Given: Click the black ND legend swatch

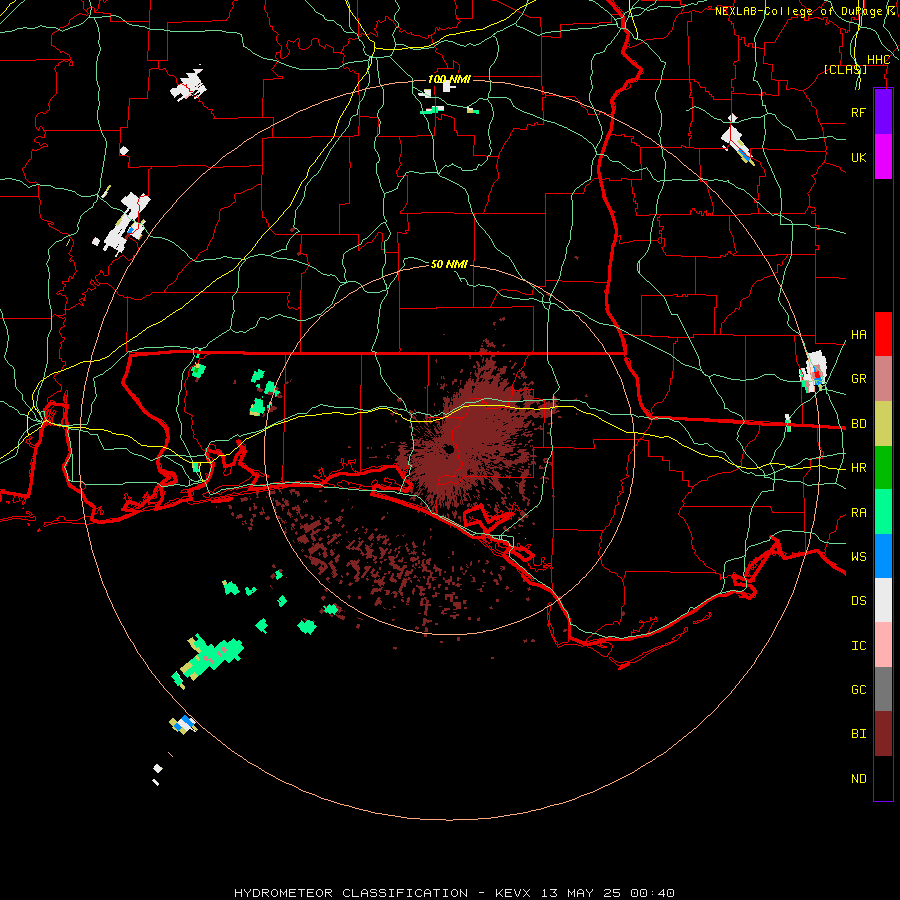Looking at the screenshot, I should [x=883, y=778].
